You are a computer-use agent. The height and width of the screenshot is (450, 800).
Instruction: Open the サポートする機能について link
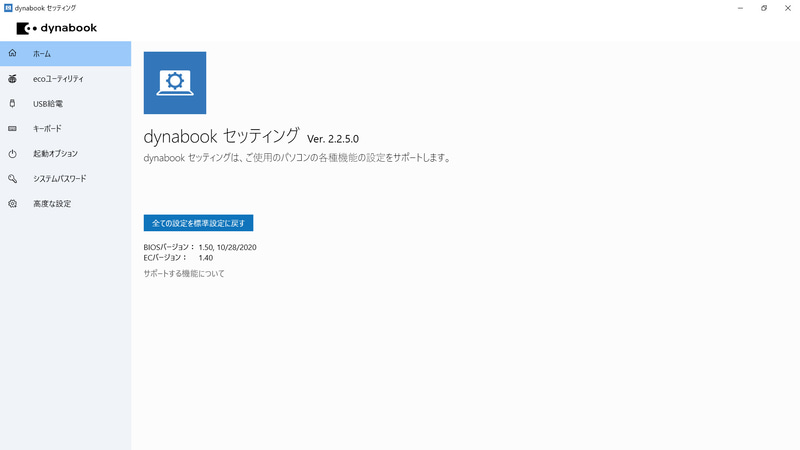184,273
